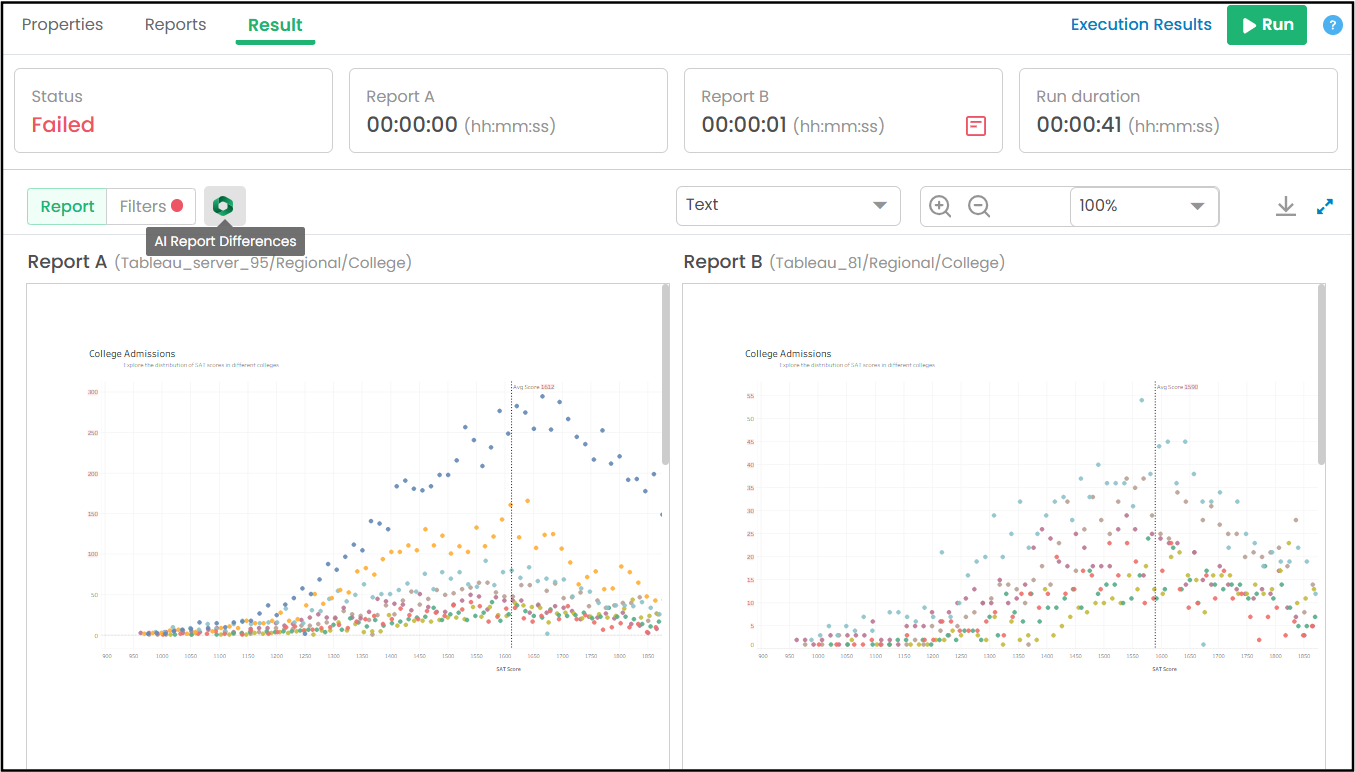Toggle to the Report view

[x=67, y=206]
